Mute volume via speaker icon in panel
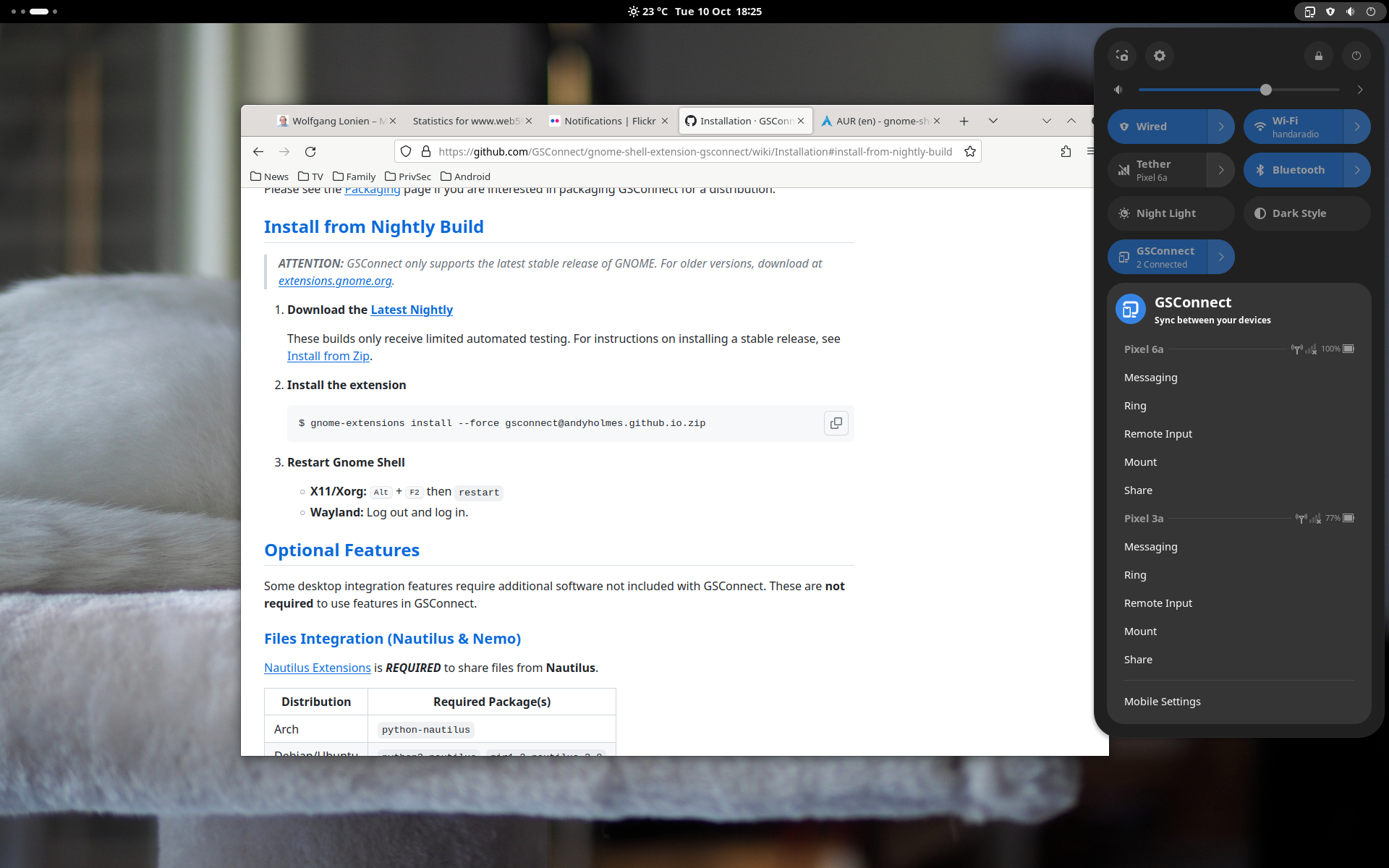Viewport: 1389px width, 868px height. pyautogui.click(x=1118, y=90)
